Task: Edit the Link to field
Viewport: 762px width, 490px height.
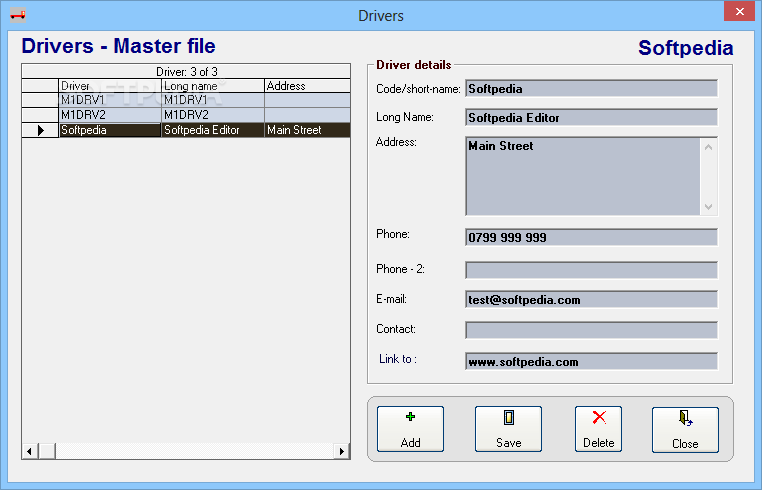Action: [591, 361]
